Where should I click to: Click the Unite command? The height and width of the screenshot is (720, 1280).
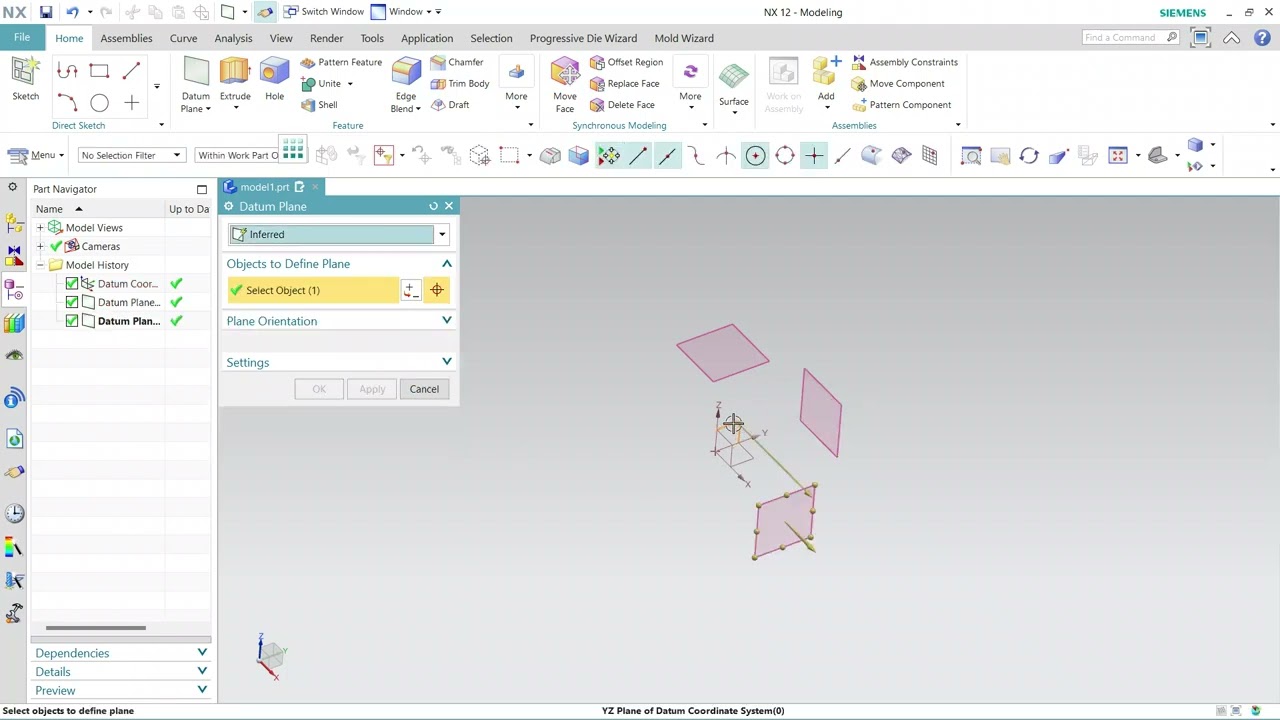[322, 84]
